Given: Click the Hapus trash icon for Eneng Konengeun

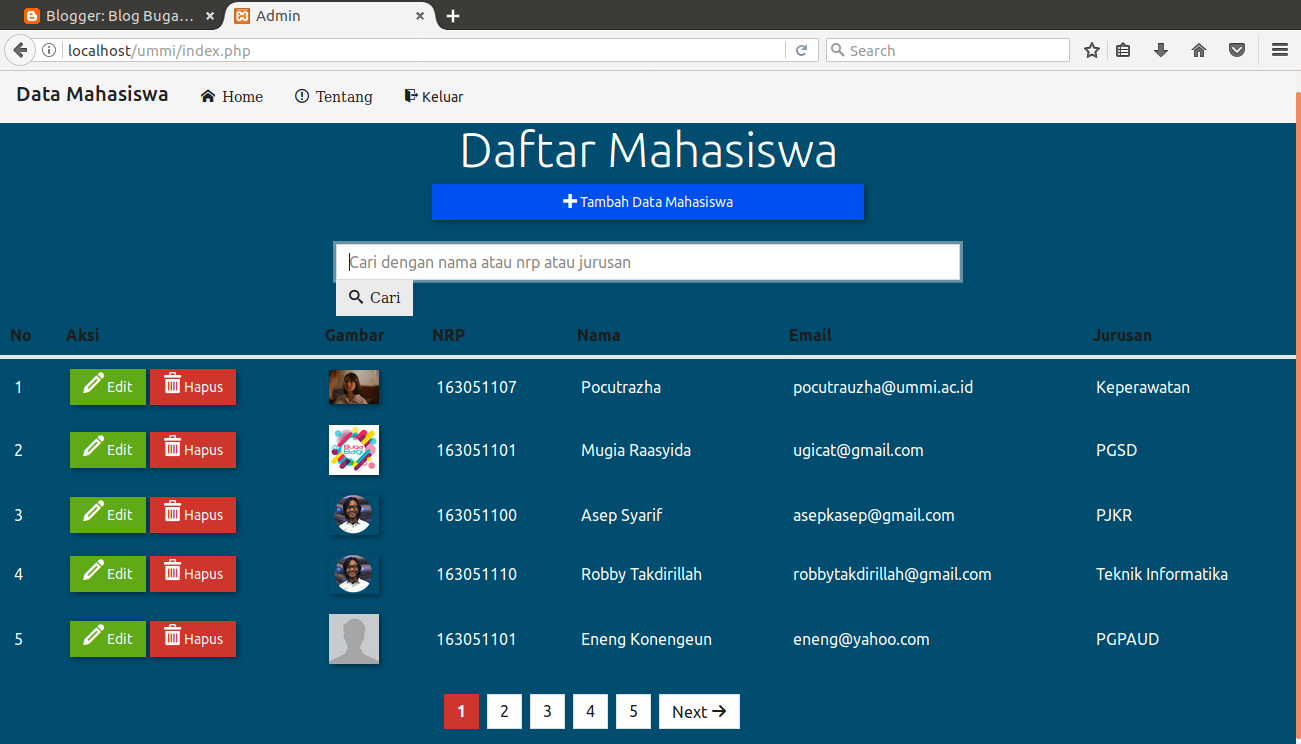Looking at the screenshot, I should 174,638.
